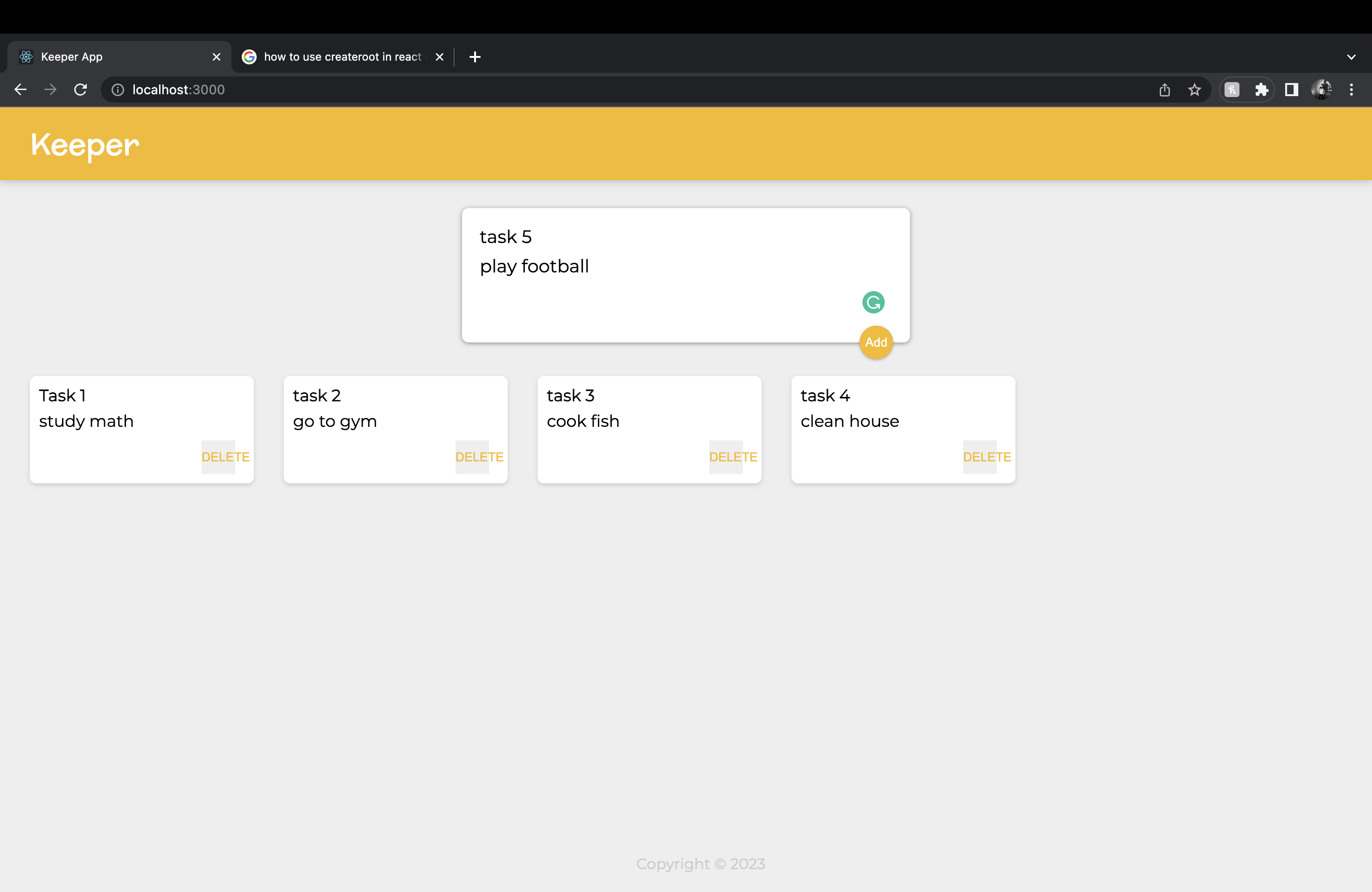Click the back navigation arrow
The height and width of the screenshot is (892, 1372).
click(20, 89)
